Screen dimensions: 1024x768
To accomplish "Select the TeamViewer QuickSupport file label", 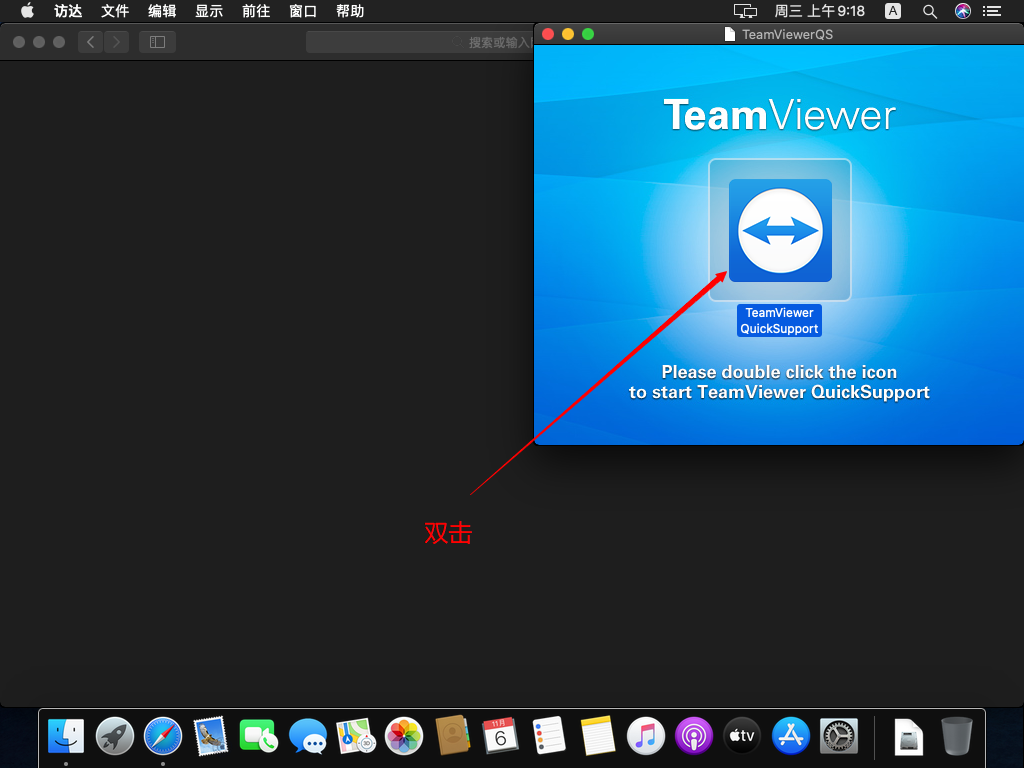I will pos(779,320).
